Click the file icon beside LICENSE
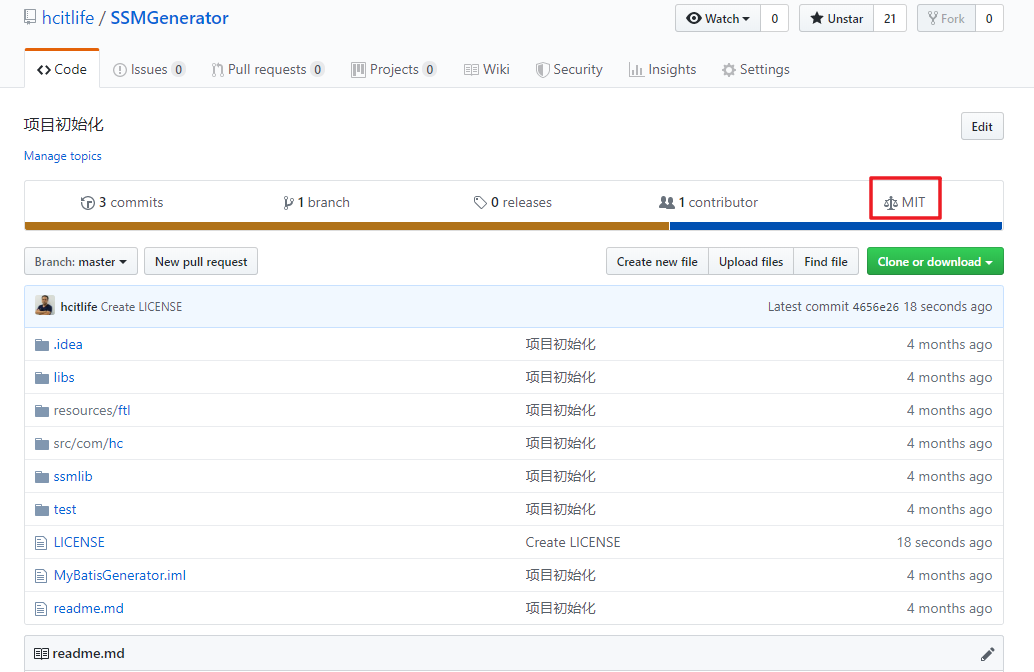 [41, 543]
